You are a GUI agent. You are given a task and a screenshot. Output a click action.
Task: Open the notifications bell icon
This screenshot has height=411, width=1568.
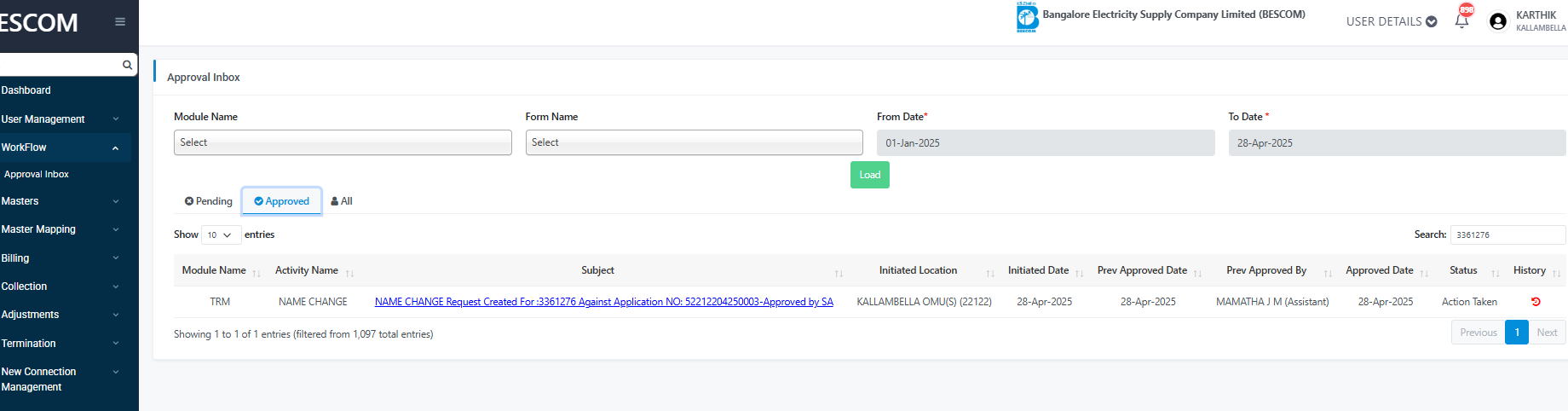click(x=1461, y=20)
